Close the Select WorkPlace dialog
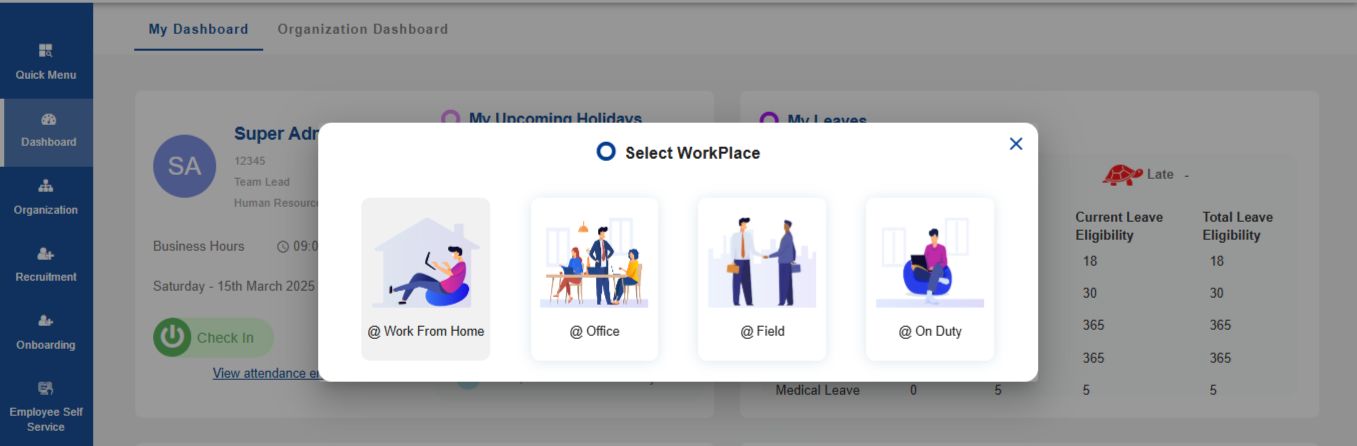 pyautogui.click(x=1016, y=144)
